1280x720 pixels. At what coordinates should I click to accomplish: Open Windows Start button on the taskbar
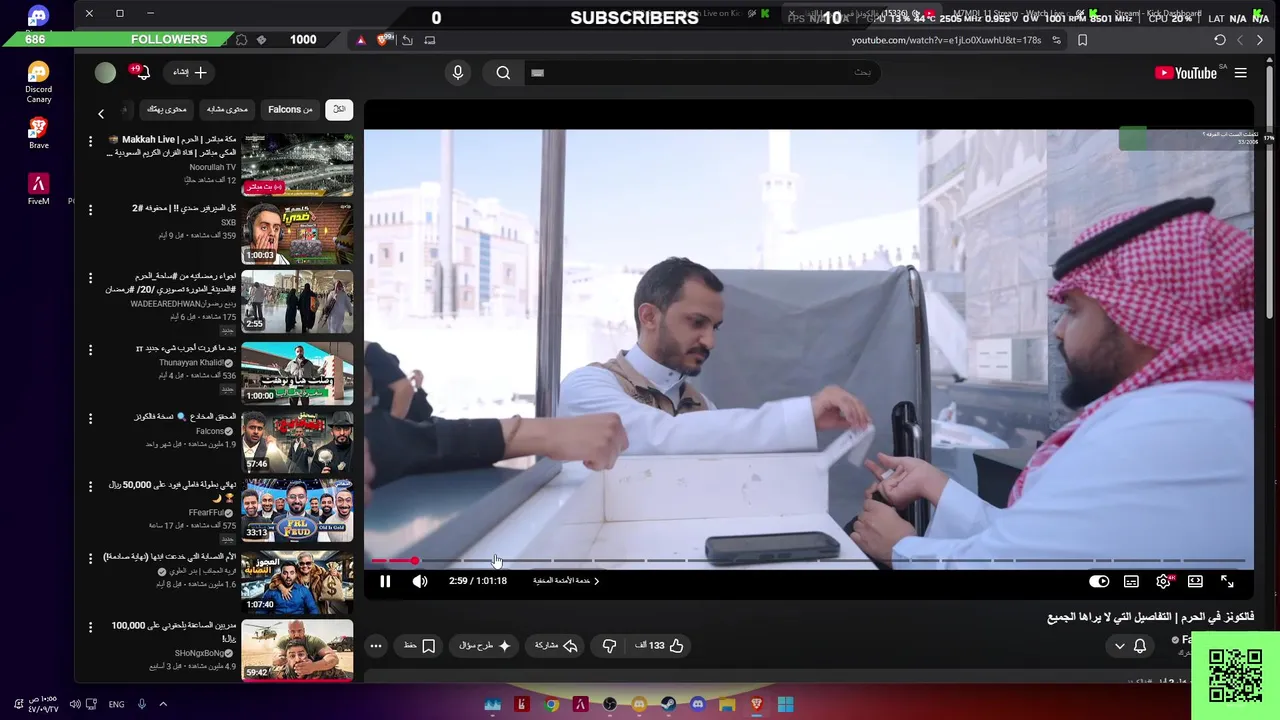786,704
